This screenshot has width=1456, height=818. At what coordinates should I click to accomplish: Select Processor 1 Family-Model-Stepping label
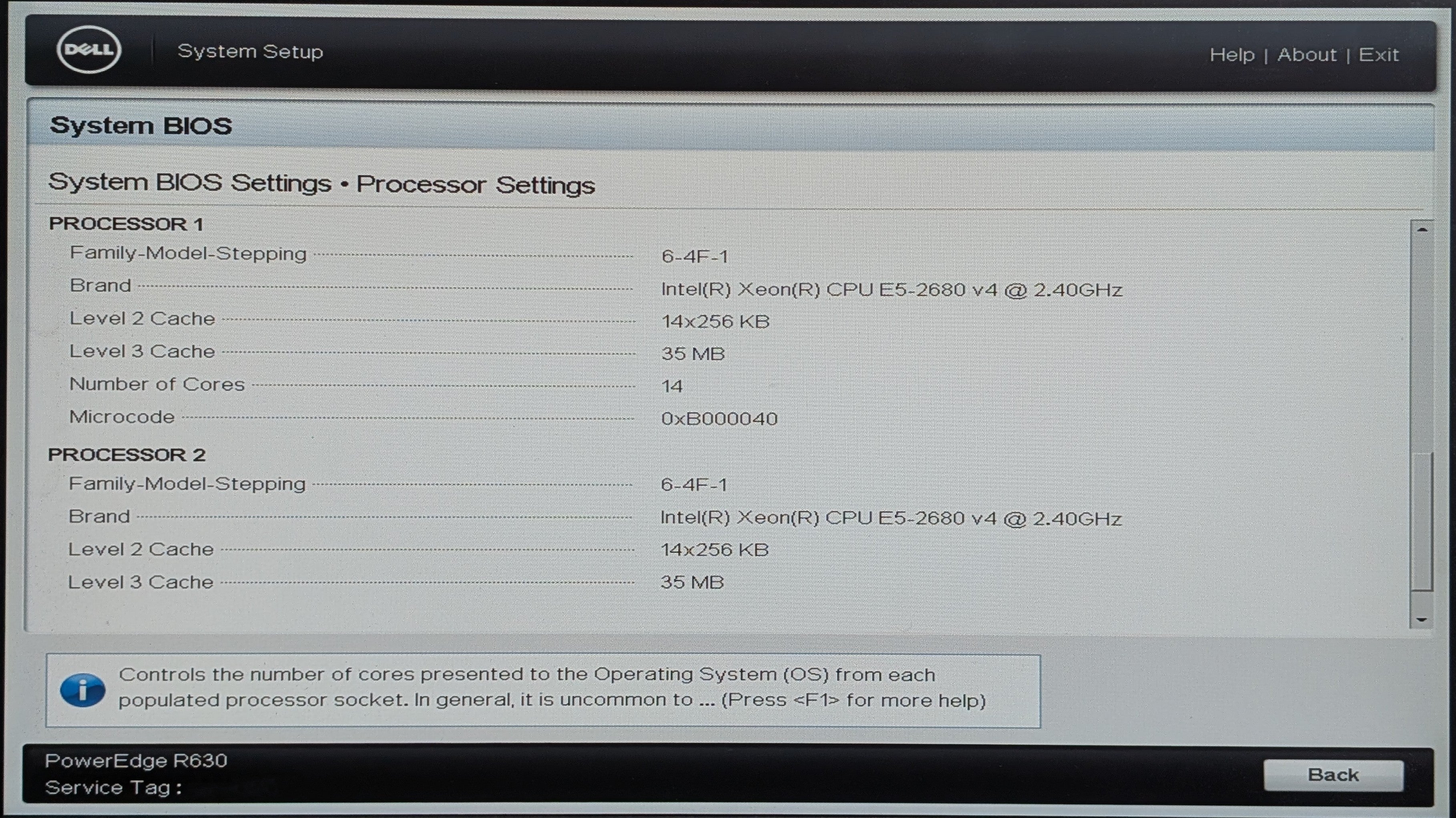coord(188,253)
